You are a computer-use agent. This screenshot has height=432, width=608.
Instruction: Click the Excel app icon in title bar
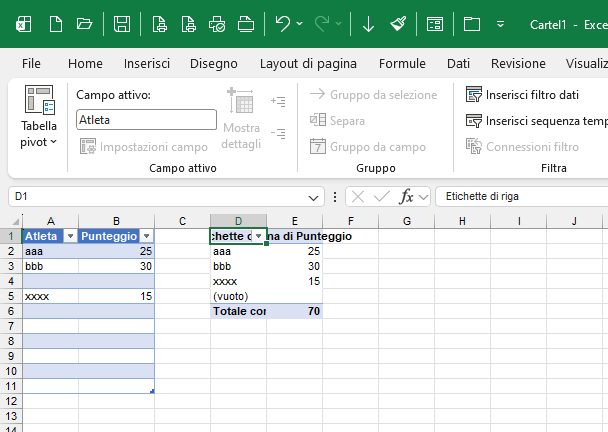tap(24, 24)
